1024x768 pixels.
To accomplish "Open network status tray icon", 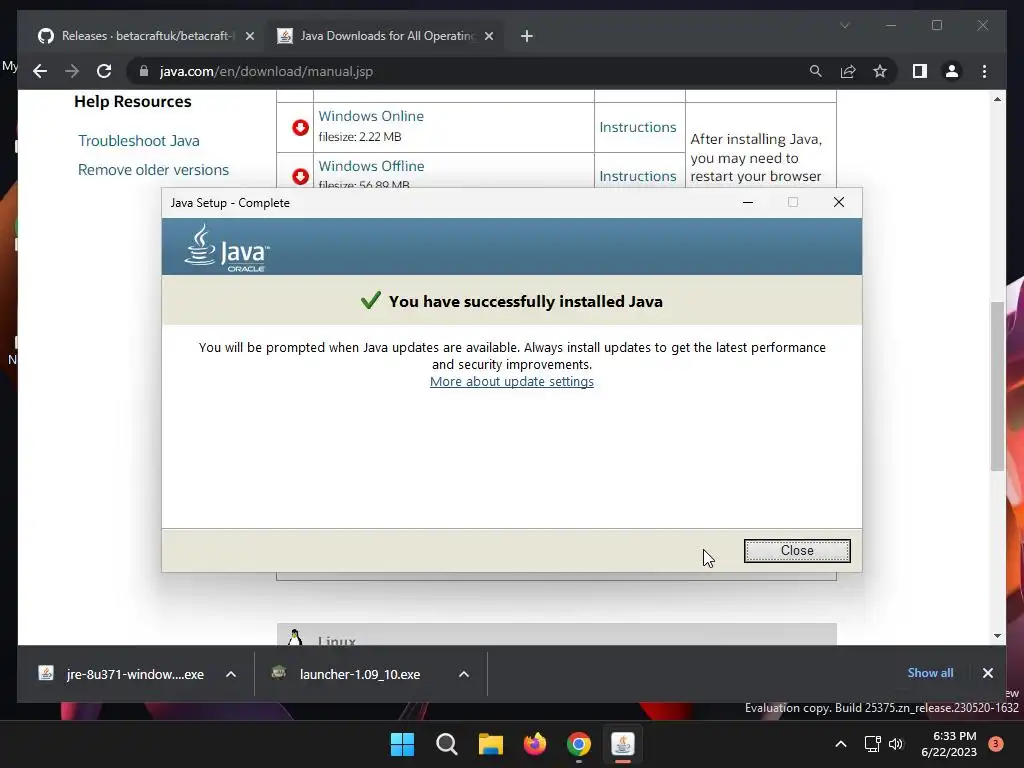I will pyautogui.click(x=872, y=744).
